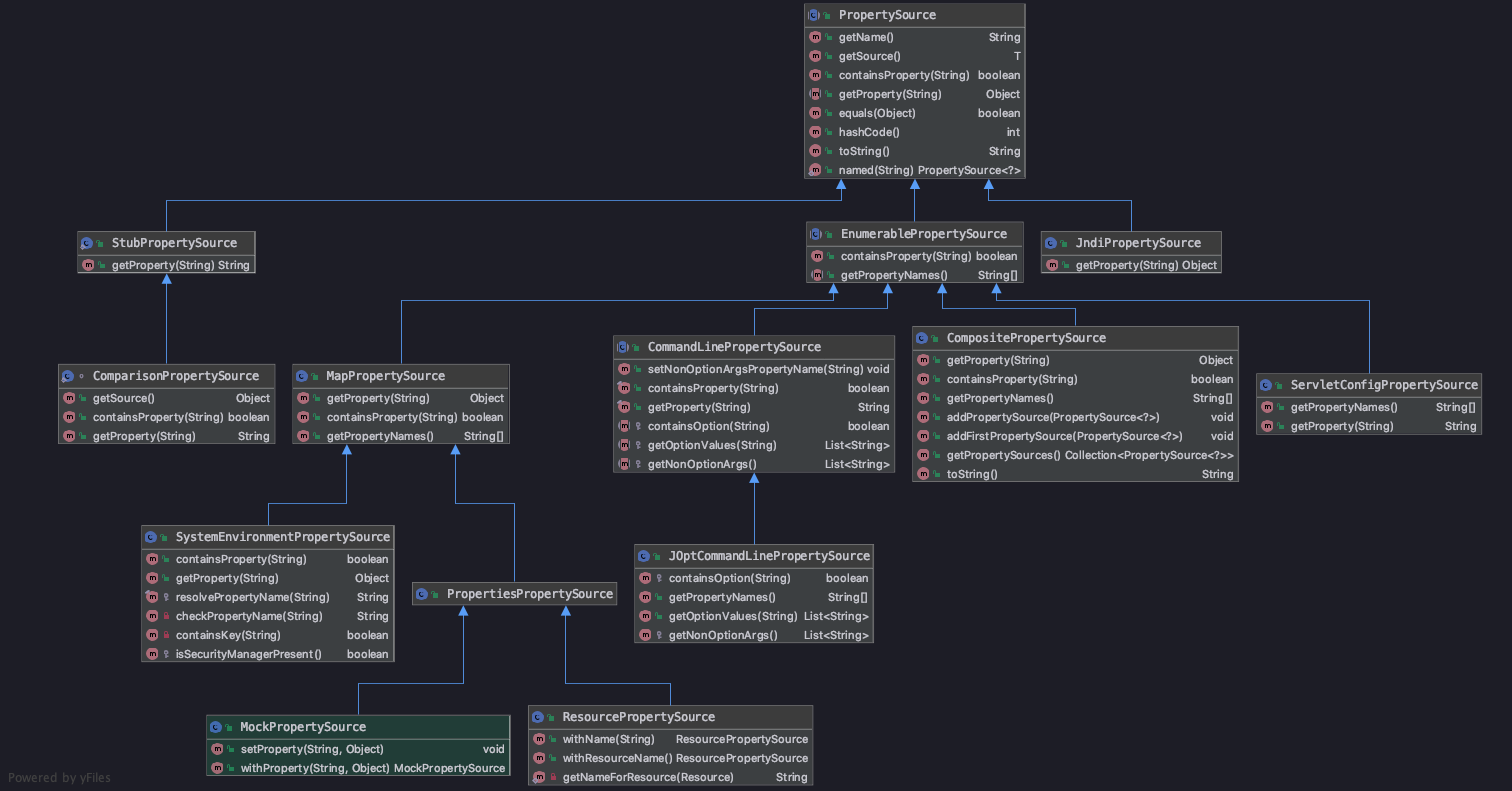Select getPropertySources() method row

point(1075,455)
